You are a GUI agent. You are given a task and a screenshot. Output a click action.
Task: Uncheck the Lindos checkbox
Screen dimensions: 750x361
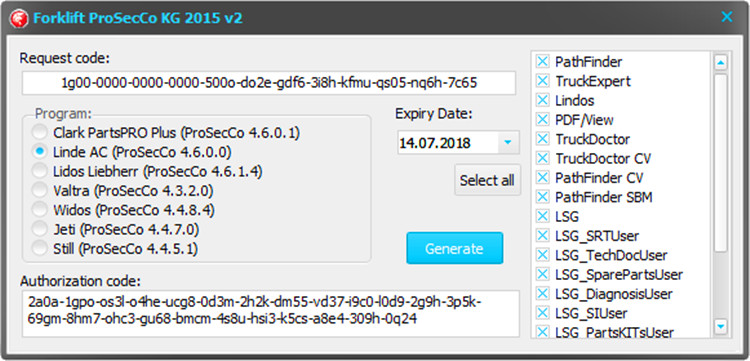click(542, 100)
